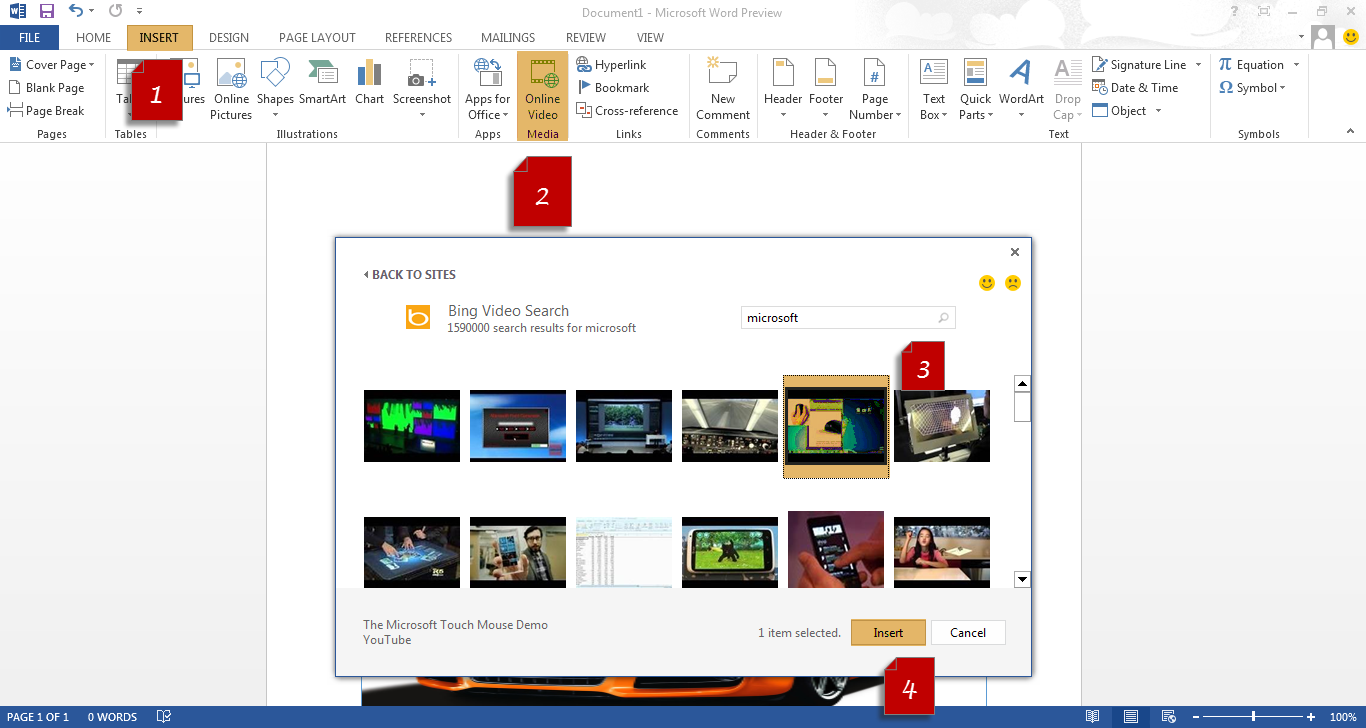
Task: Expand the Equation dropdown arrow
Action: pos(1296,65)
